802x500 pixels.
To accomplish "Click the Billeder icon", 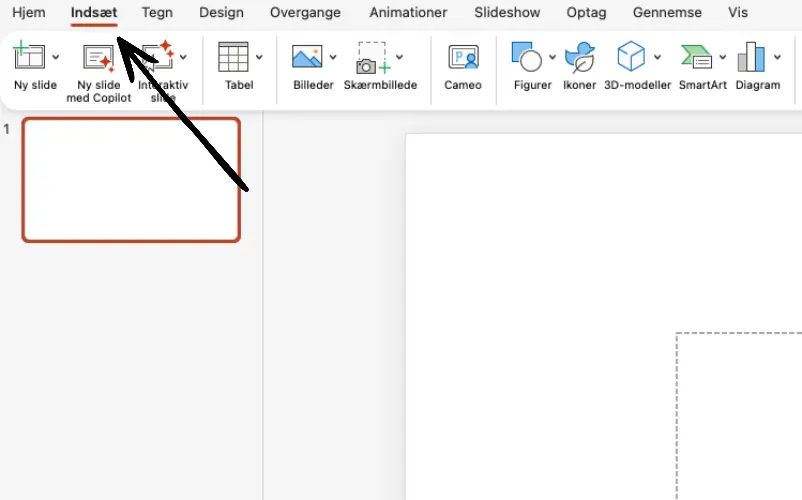I will click(x=307, y=57).
